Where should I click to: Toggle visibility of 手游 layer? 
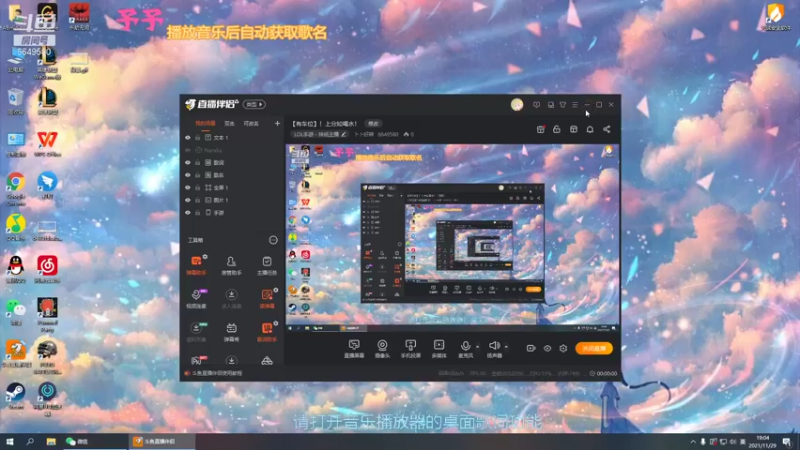point(188,213)
